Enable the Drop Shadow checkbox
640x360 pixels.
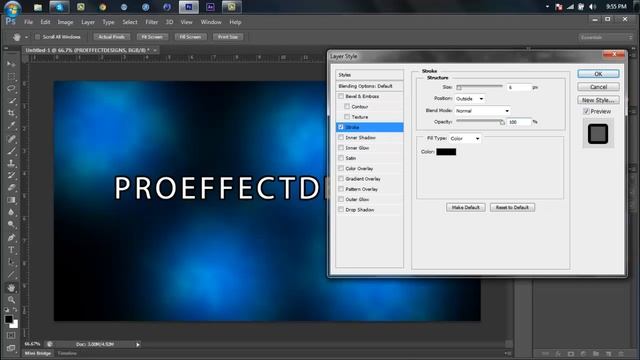click(x=341, y=209)
